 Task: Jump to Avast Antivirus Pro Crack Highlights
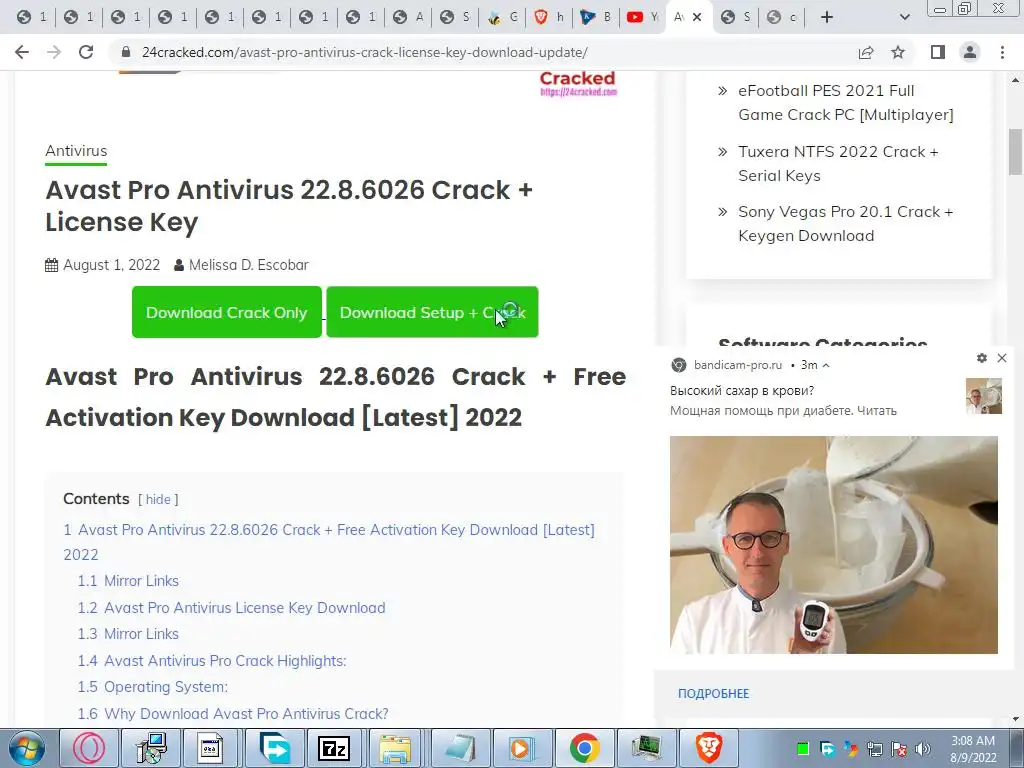pos(212,660)
